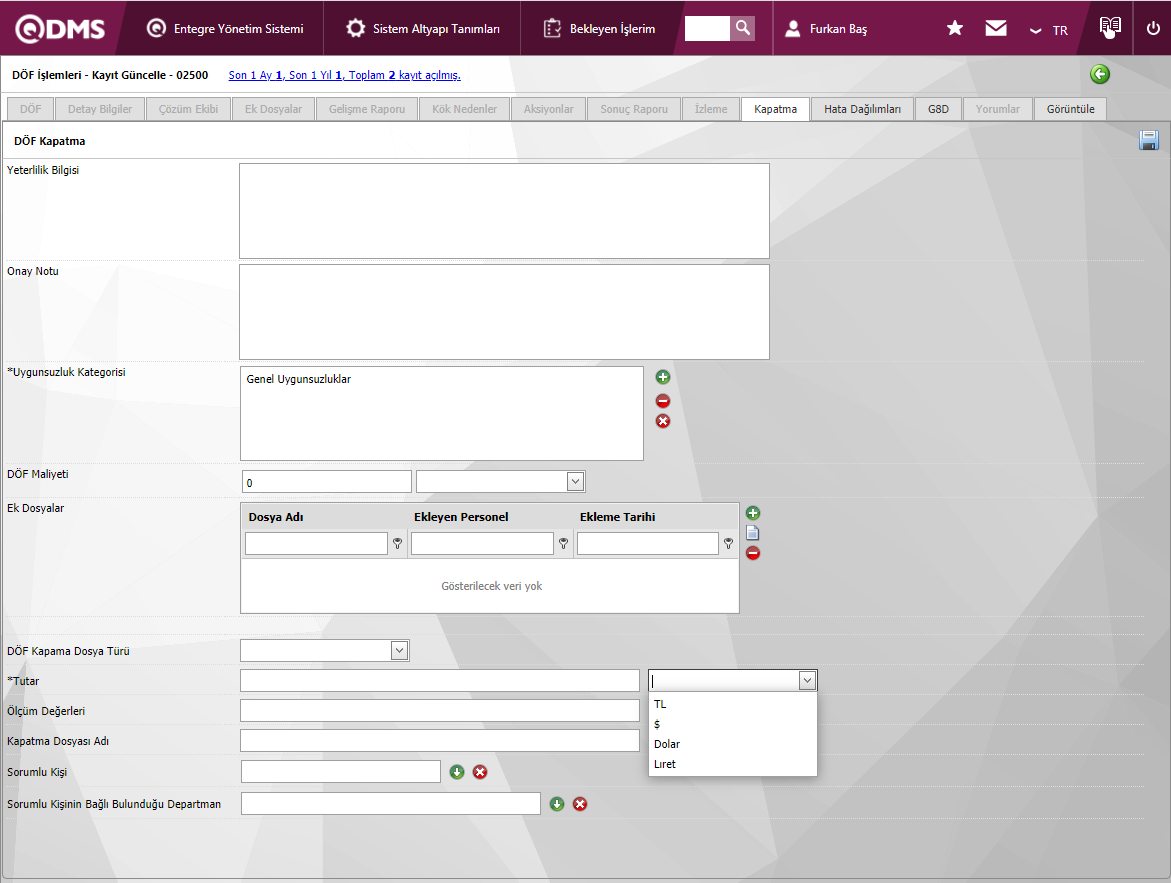This screenshot has height=883, width=1171.
Task: Click the power logout icon
Action: [1153, 28]
